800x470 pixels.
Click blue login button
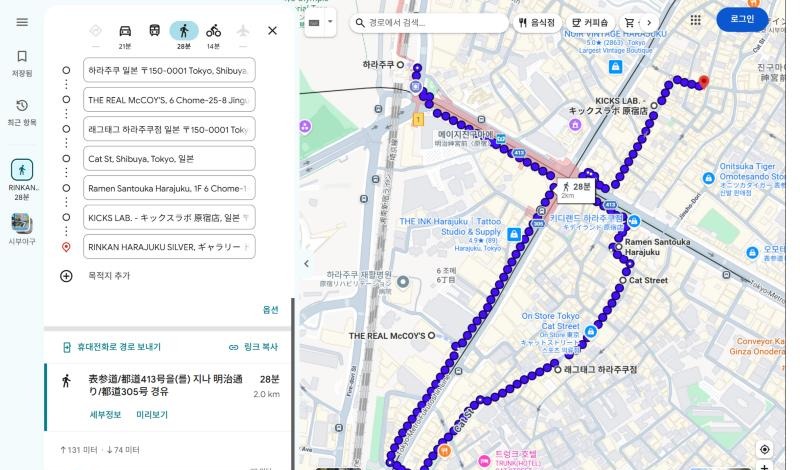742,19
